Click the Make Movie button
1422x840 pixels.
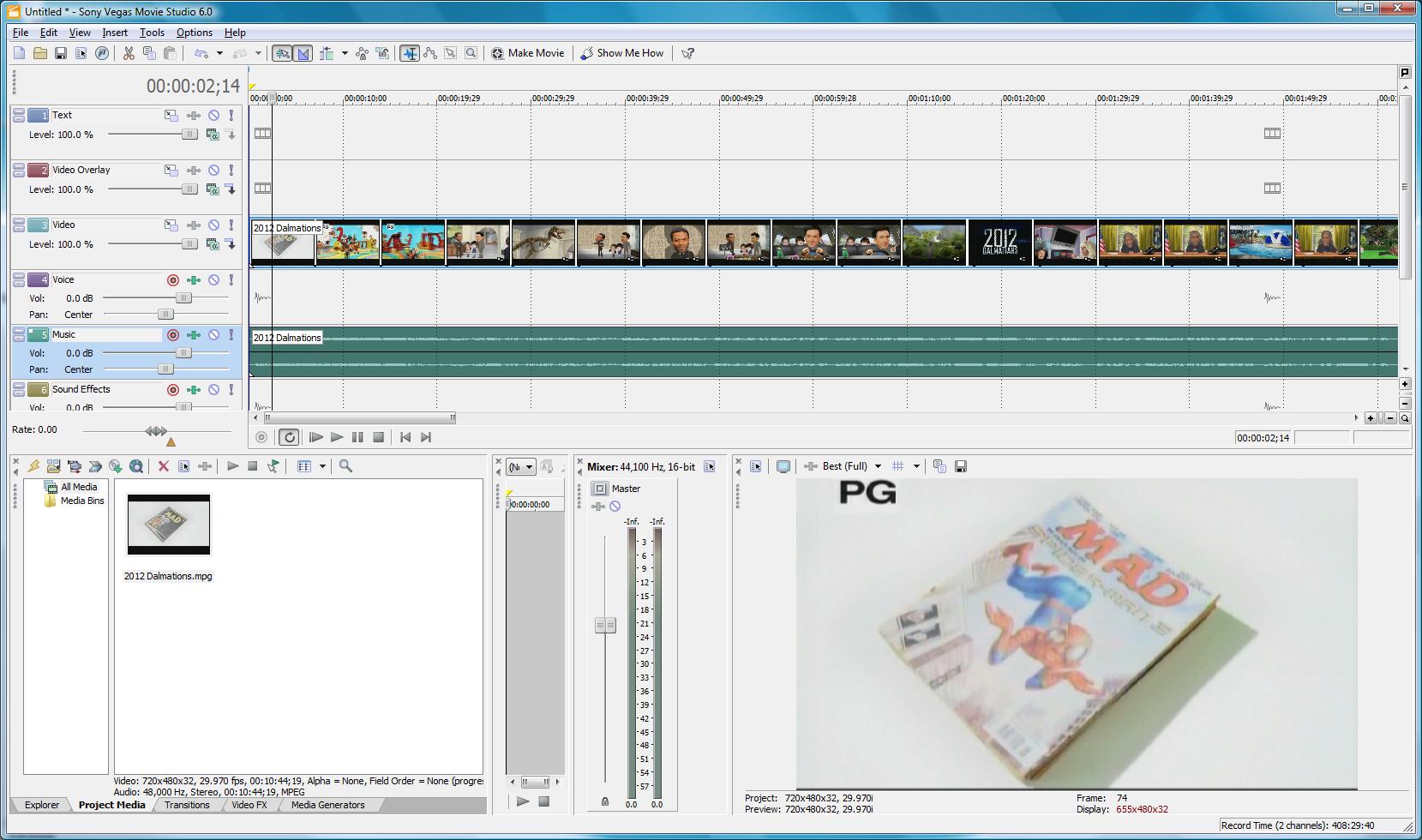pos(528,53)
